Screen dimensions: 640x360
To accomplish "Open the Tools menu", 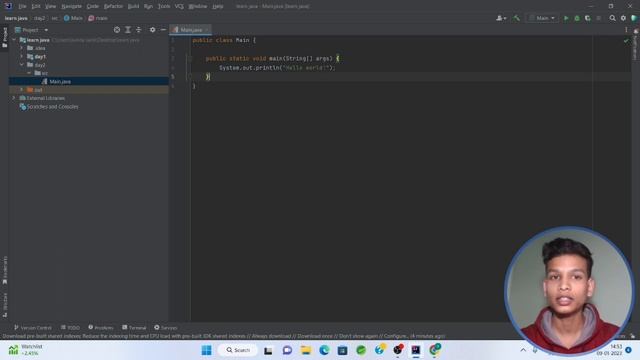I will [x=164, y=7].
